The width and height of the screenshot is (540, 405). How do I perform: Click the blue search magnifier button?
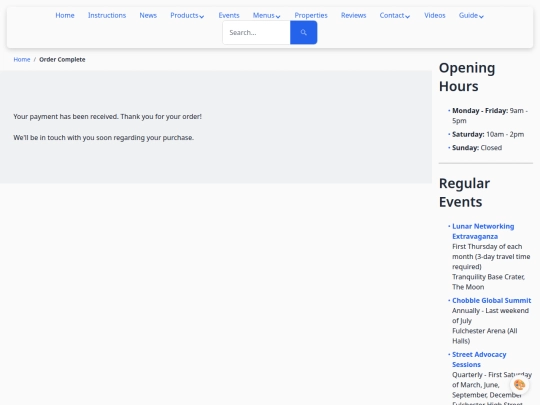303,32
